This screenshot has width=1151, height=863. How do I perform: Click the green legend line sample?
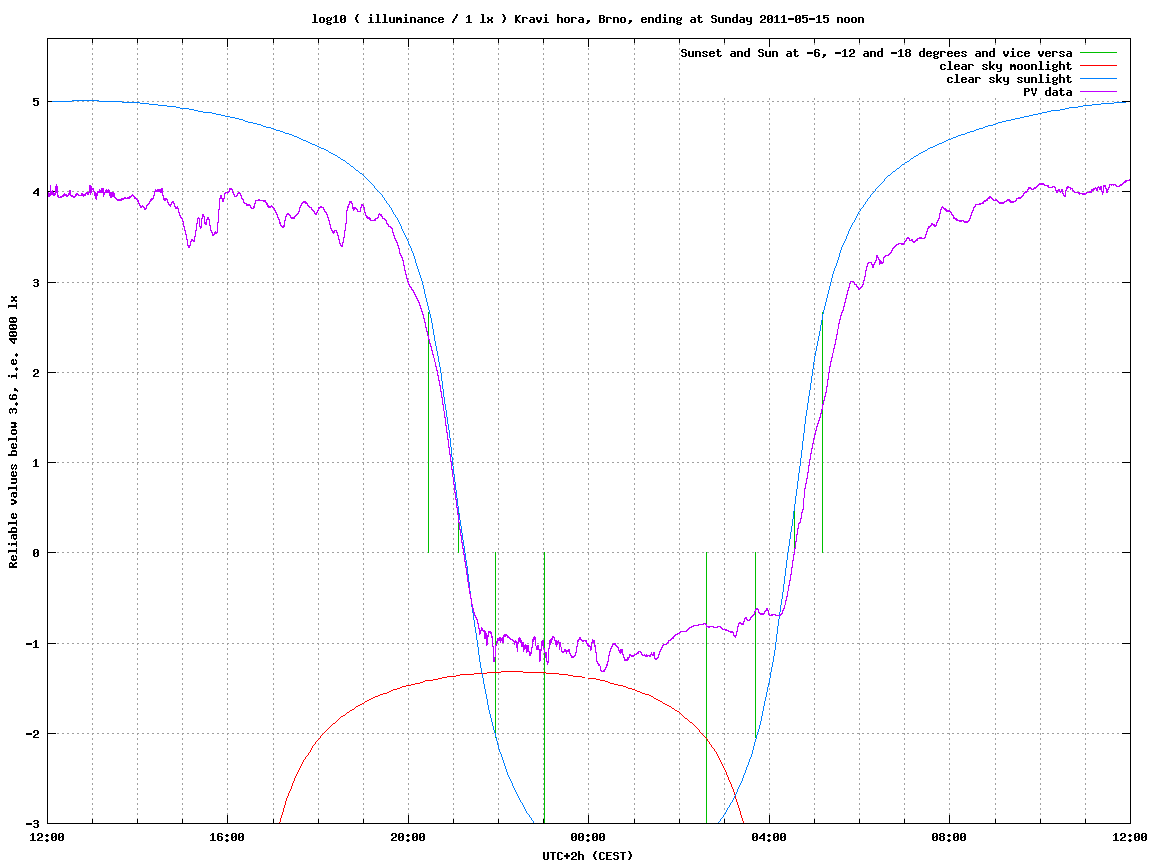point(1098,53)
